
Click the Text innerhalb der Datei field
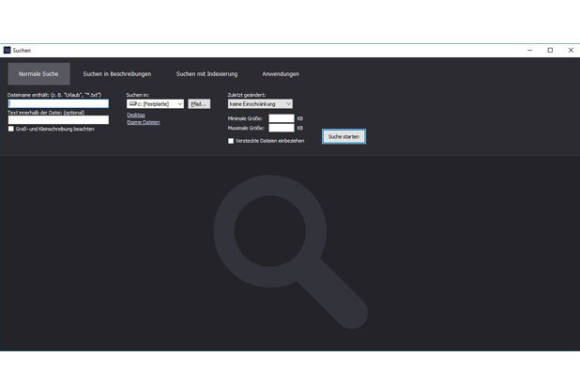coord(58,120)
